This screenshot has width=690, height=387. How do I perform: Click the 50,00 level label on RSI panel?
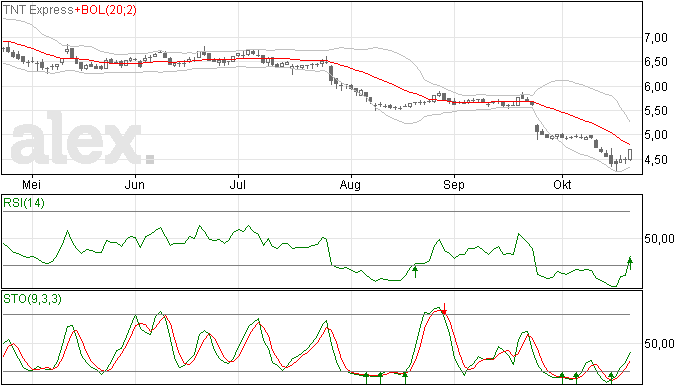pos(659,239)
